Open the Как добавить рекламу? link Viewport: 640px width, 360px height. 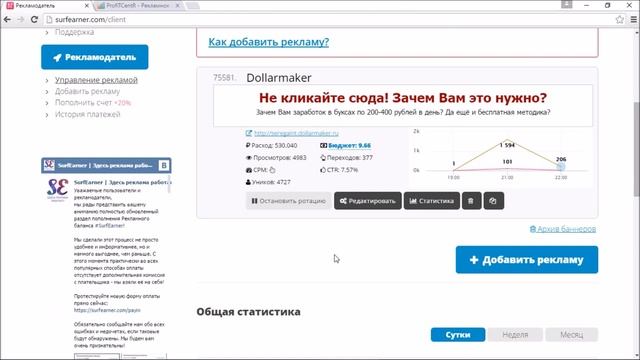269,42
